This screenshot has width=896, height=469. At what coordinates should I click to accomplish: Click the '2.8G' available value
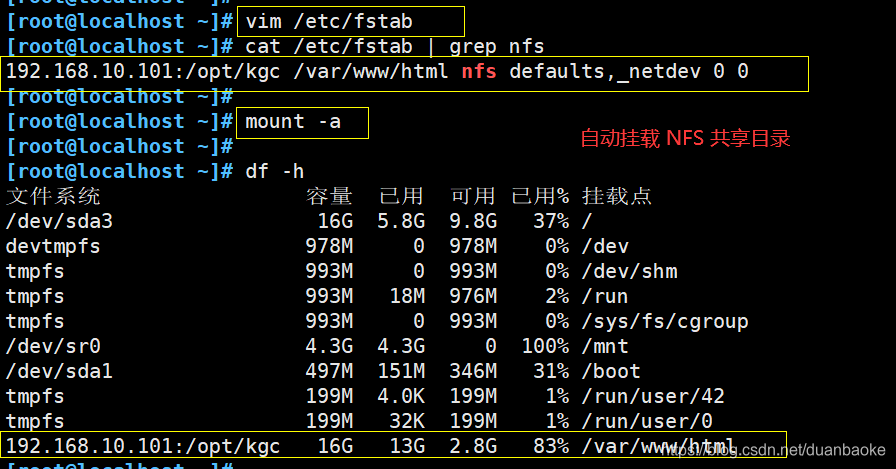pos(473,447)
